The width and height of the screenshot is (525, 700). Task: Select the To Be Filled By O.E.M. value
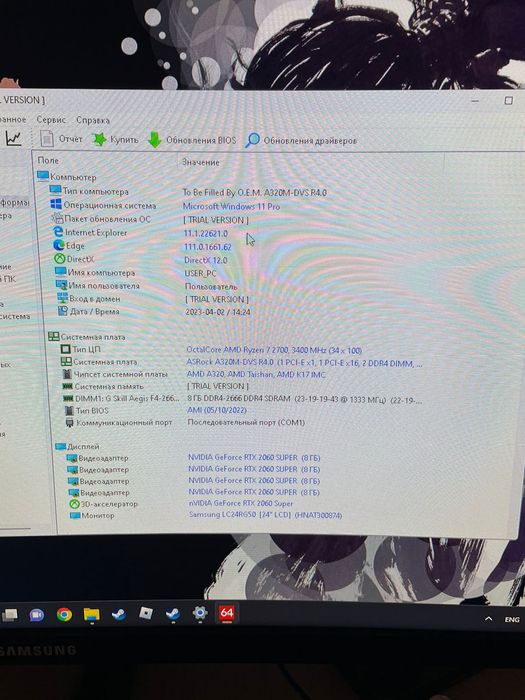point(254,192)
